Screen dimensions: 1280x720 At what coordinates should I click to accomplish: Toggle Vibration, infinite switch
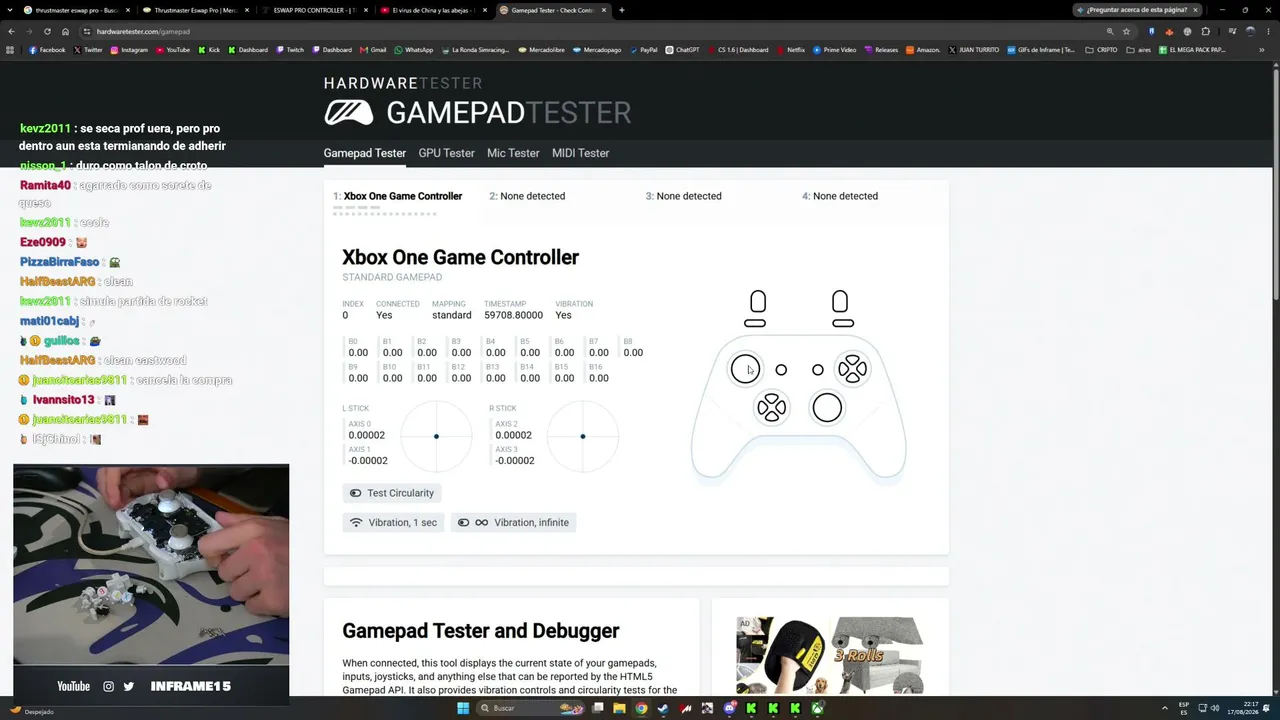pos(513,522)
